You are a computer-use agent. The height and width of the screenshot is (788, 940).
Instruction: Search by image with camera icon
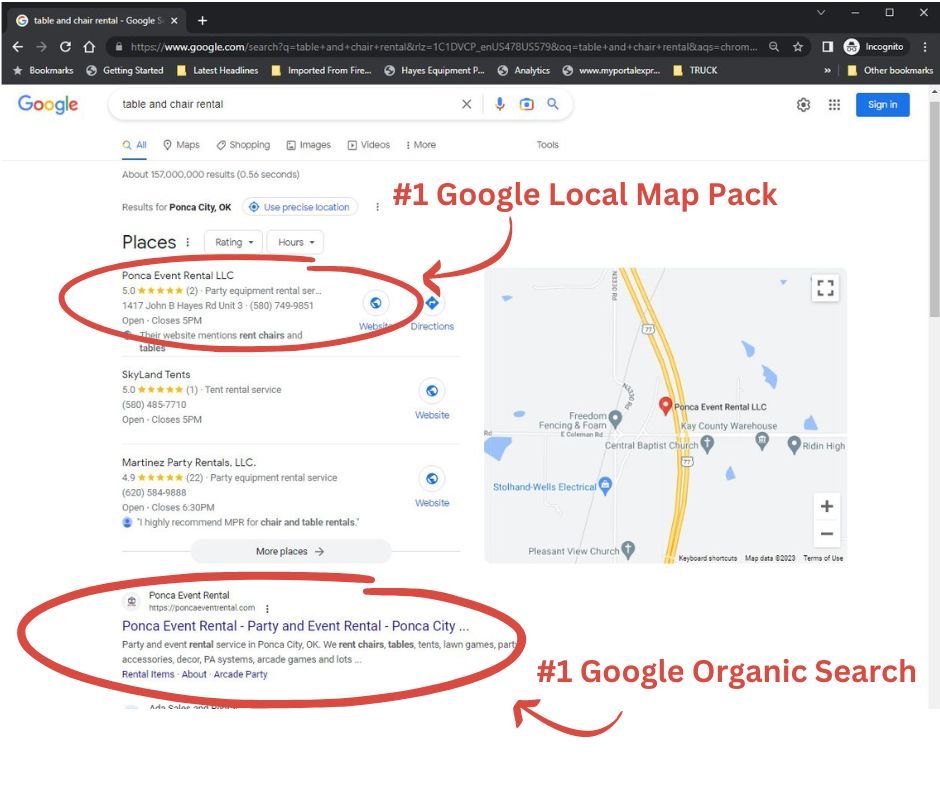click(x=526, y=104)
